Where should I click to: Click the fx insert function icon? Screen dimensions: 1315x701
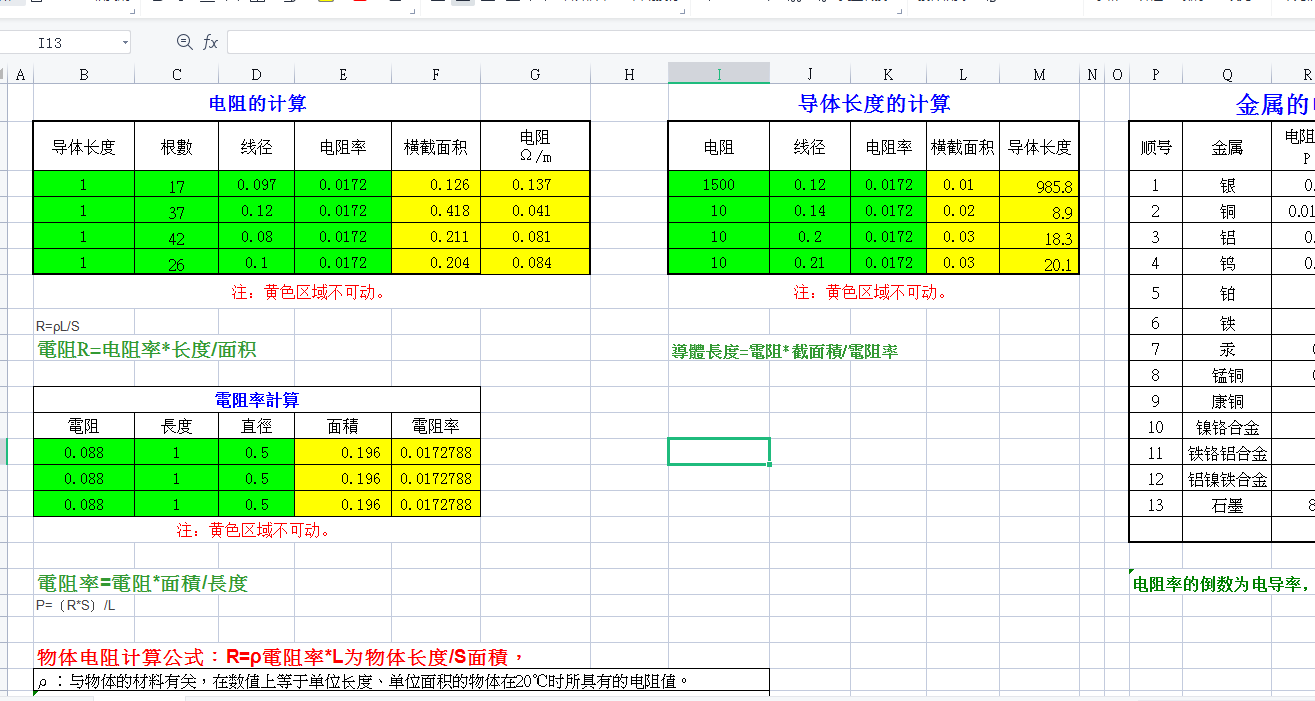pos(210,42)
